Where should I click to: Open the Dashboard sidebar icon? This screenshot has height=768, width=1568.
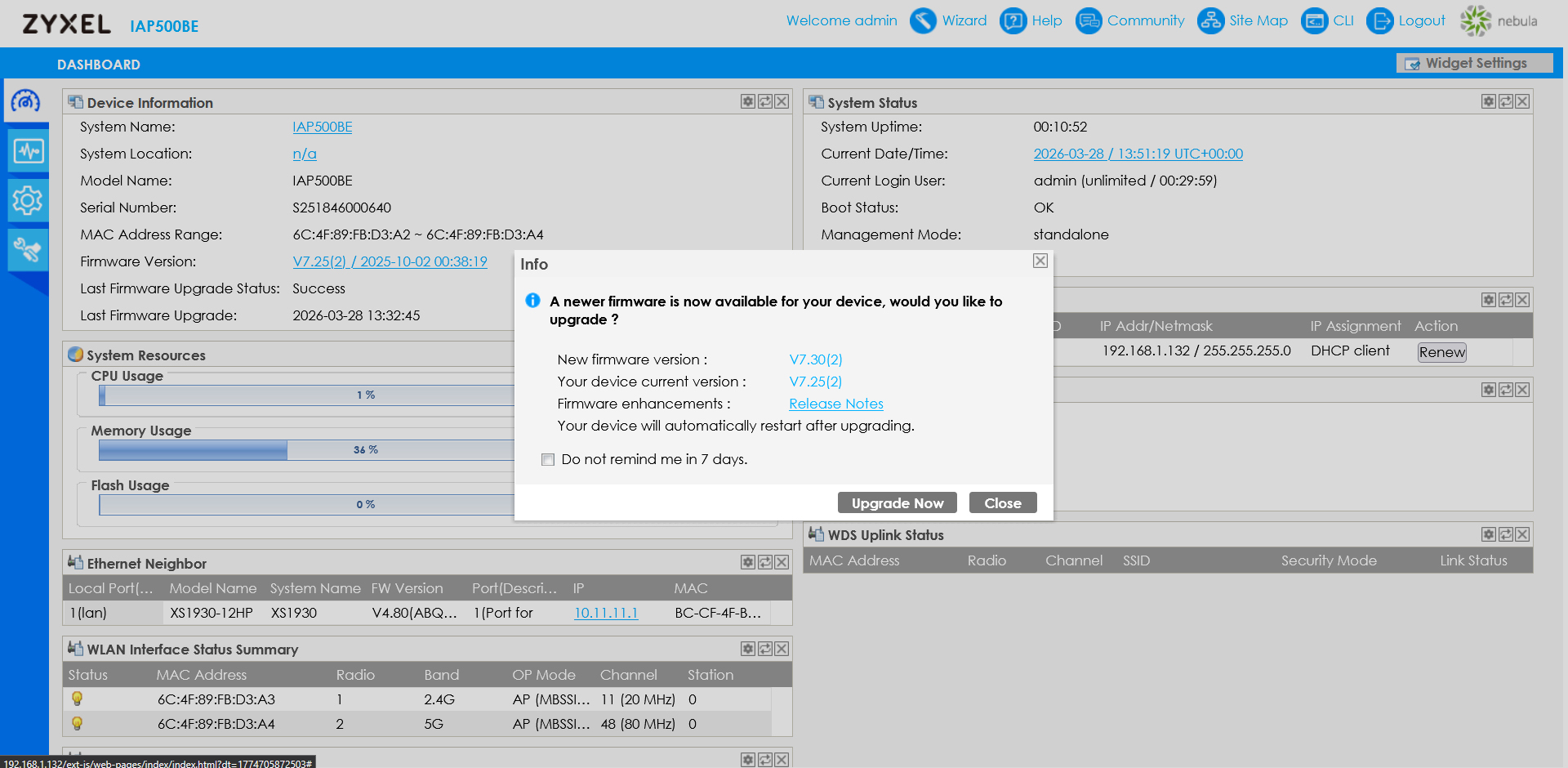coord(26,101)
